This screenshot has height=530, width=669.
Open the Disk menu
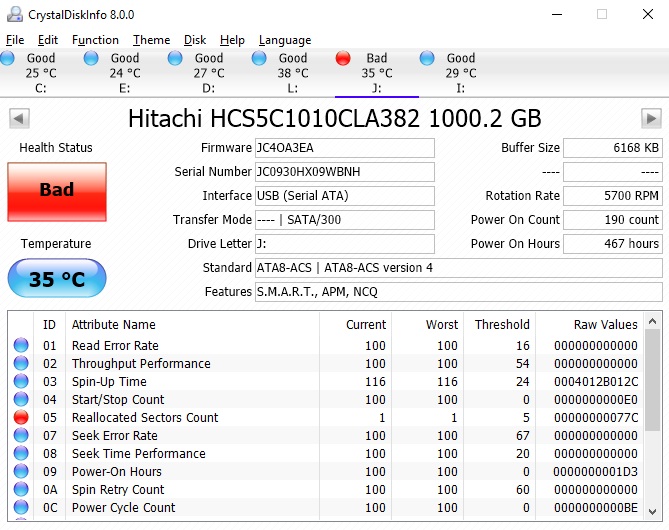(x=195, y=40)
